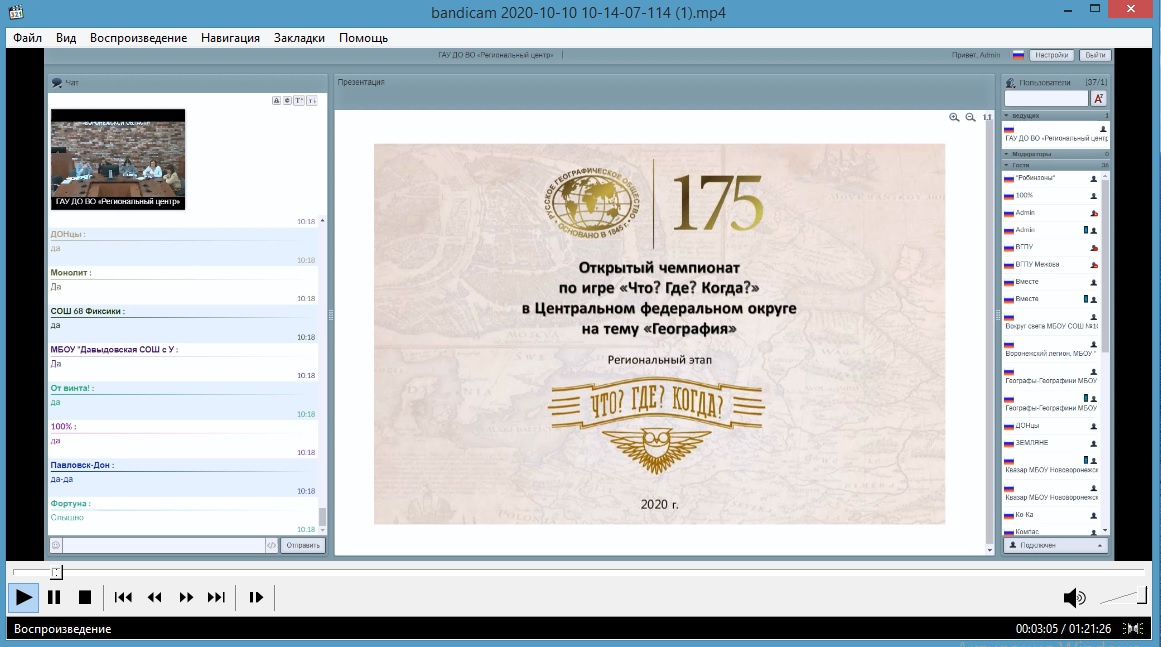
Task: Select user Ко Ка in guest list
Action: pyautogui.click(x=1051, y=514)
